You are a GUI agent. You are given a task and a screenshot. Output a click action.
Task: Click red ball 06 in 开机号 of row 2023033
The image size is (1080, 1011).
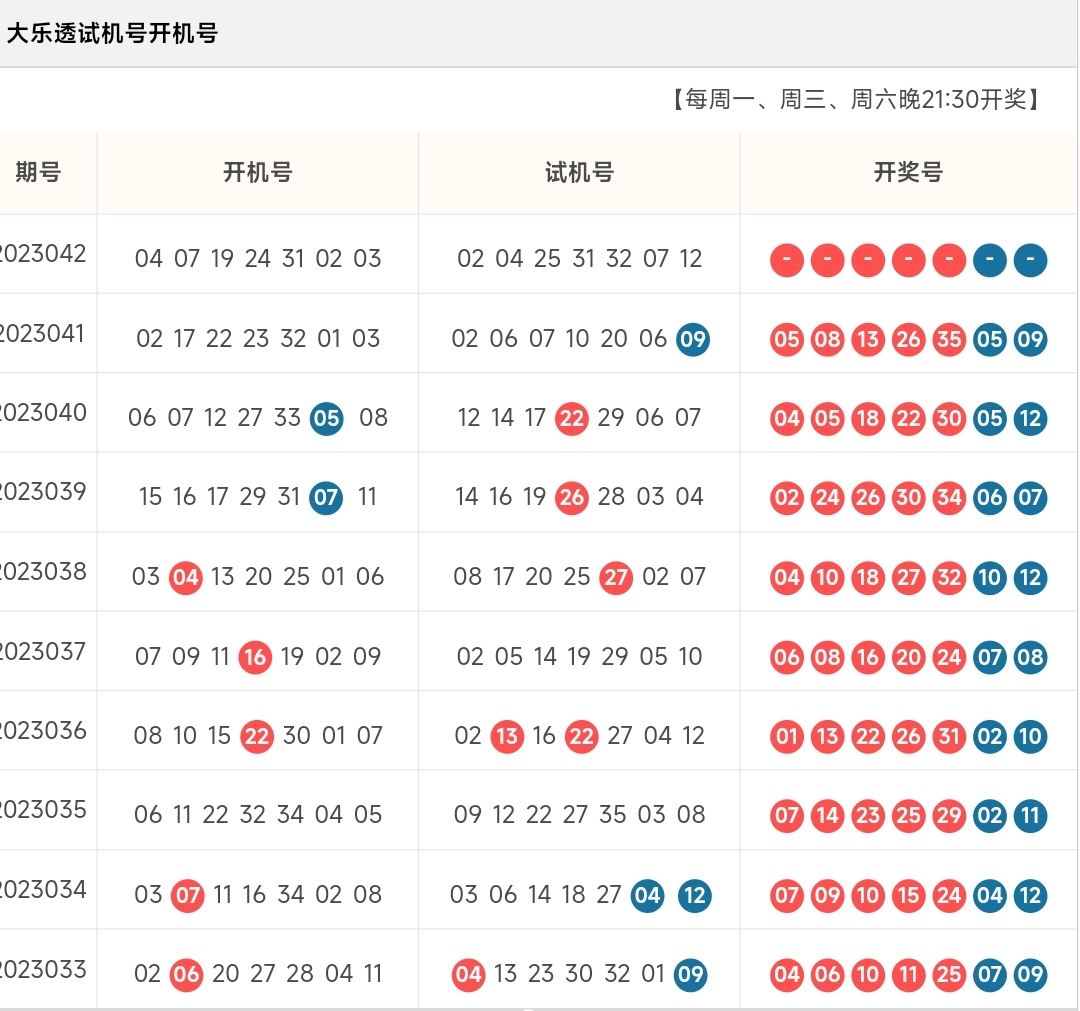[186, 974]
